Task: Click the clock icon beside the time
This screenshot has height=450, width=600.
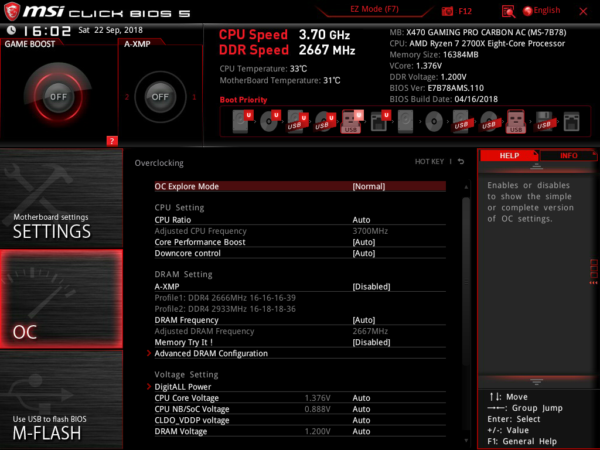Action: [11, 30]
